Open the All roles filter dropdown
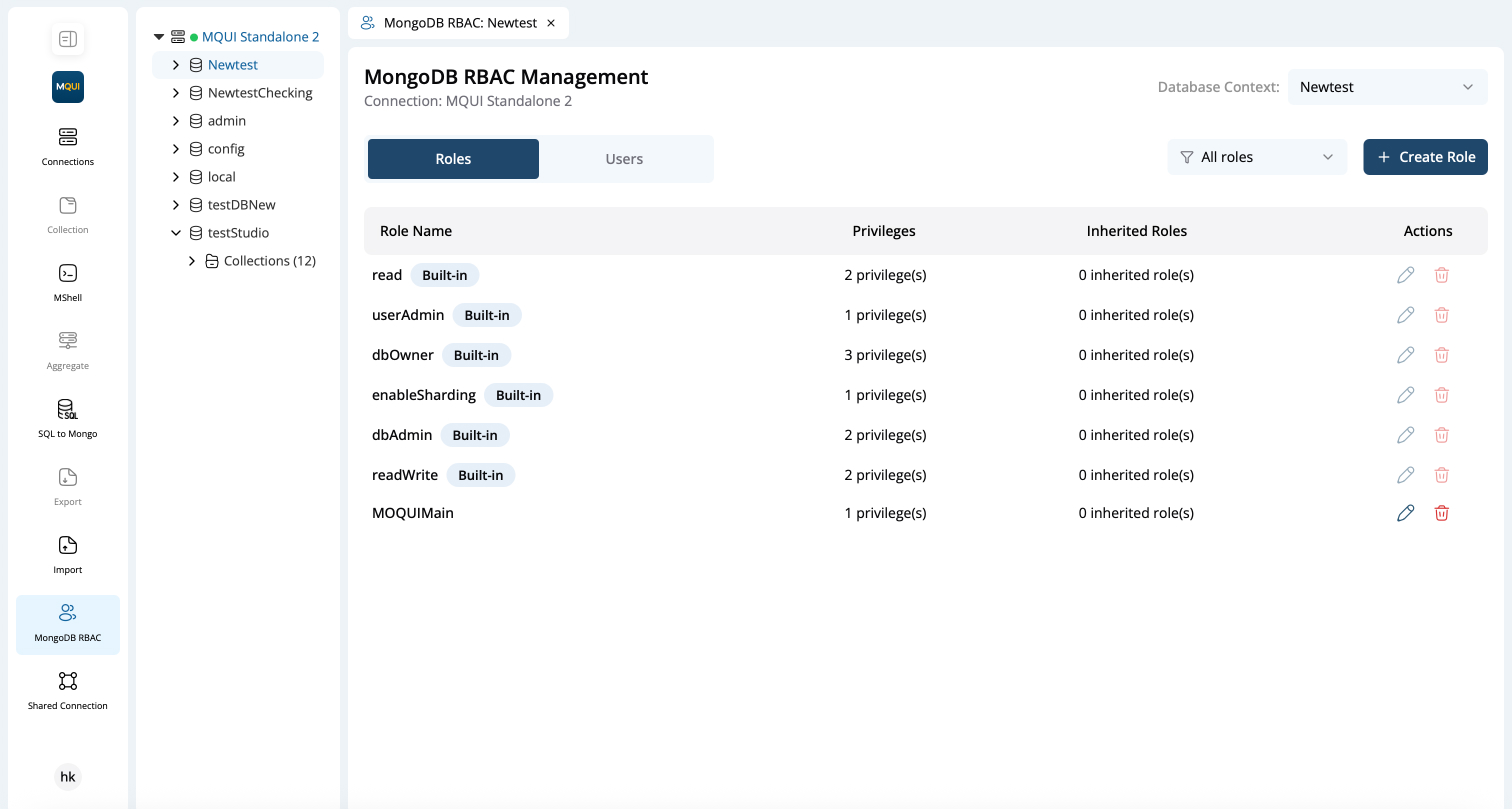 click(x=1256, y=157)
